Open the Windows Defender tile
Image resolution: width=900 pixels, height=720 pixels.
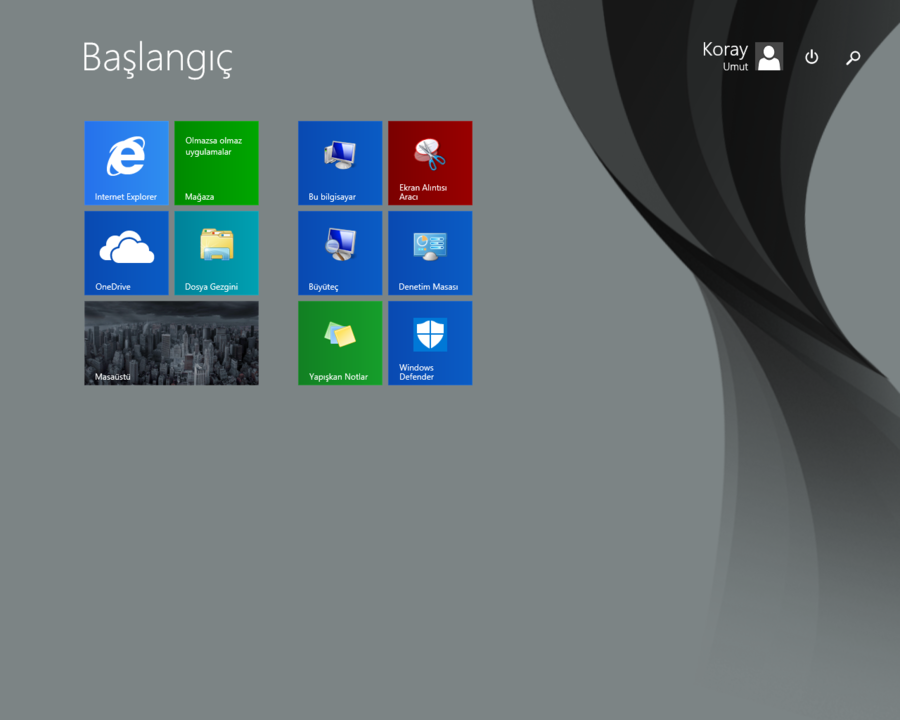(x=430, y=343)
